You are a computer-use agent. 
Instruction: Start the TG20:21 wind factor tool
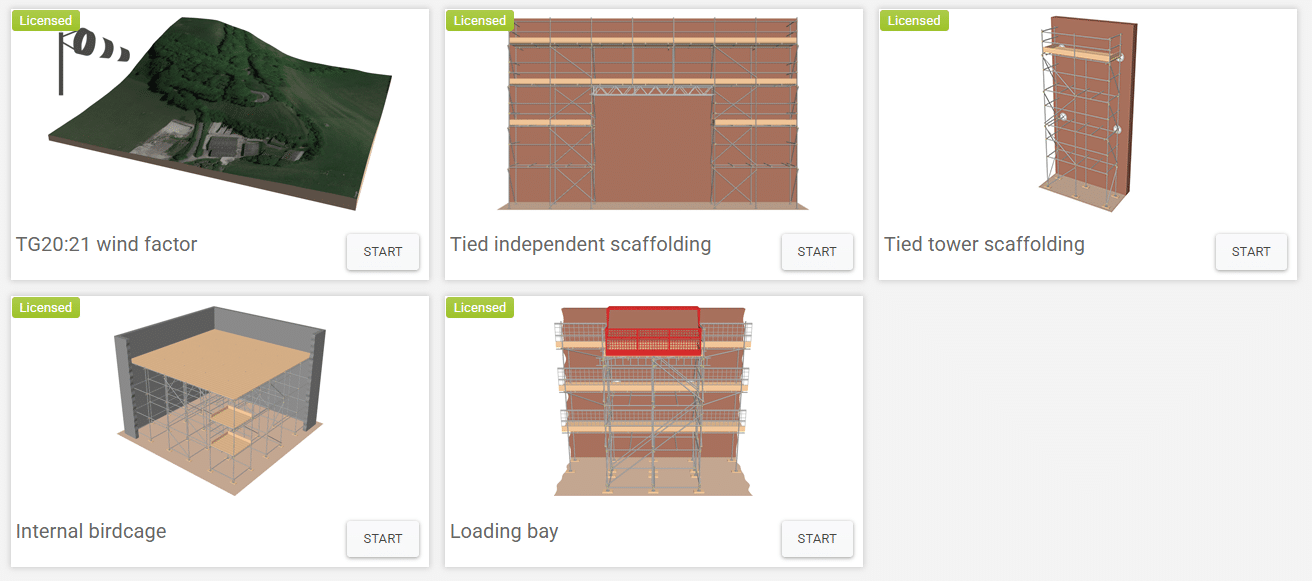pyautogui.click(x=382, y=252)
